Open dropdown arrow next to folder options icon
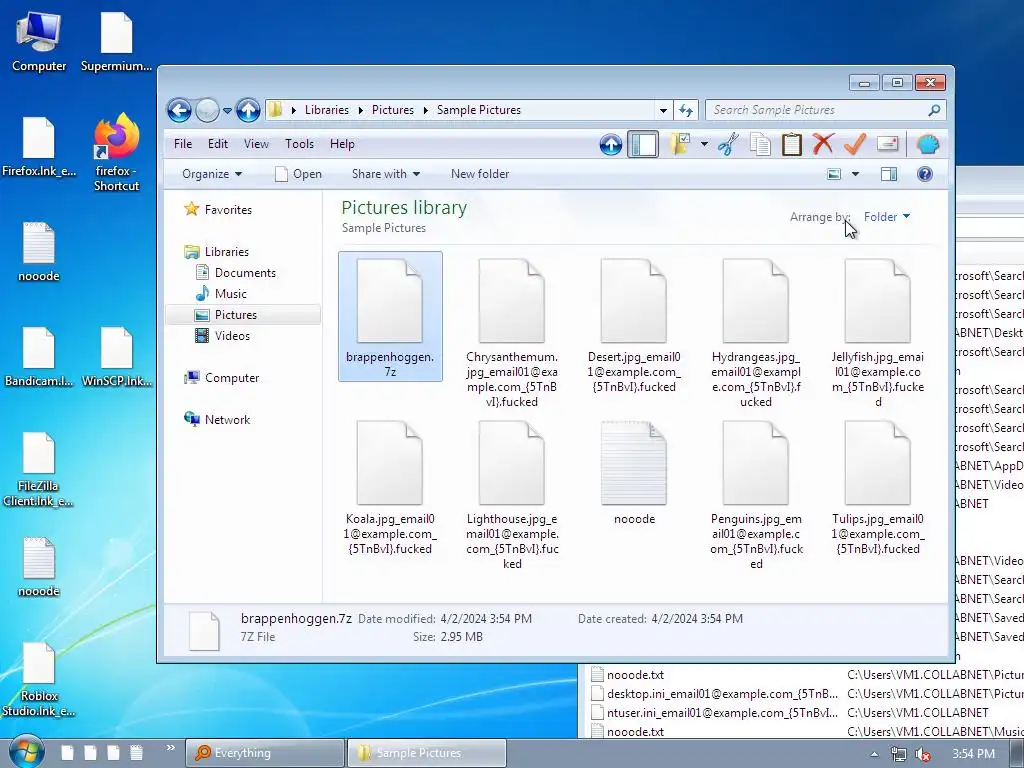1024x768 pixels. 704,144
